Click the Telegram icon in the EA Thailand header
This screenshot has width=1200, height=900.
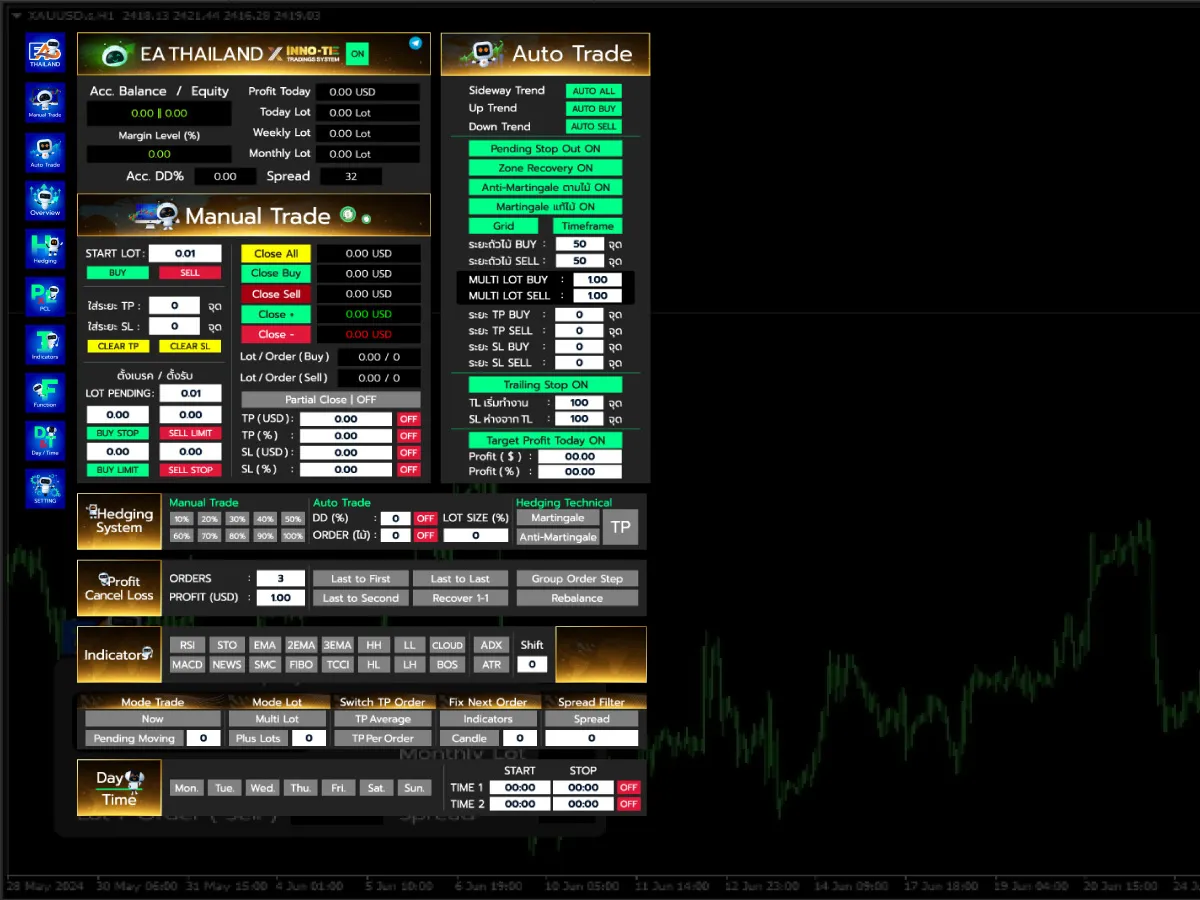tap(416, 43)
